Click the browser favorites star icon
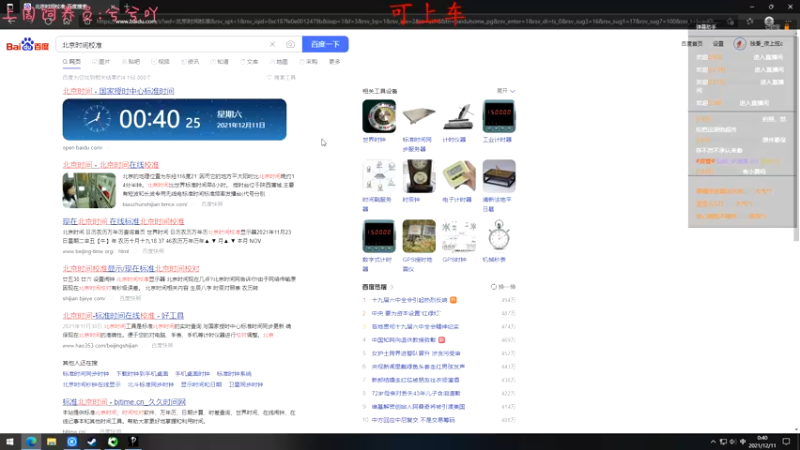Image resolution: width=800 pixels, height=450 pixels. pos(749,21)
